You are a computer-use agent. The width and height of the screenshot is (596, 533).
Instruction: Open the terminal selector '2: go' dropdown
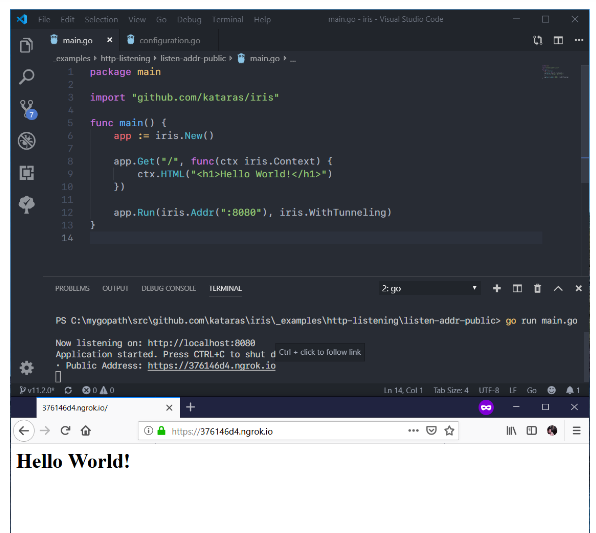pyautogui.click(x=430, y=288)
